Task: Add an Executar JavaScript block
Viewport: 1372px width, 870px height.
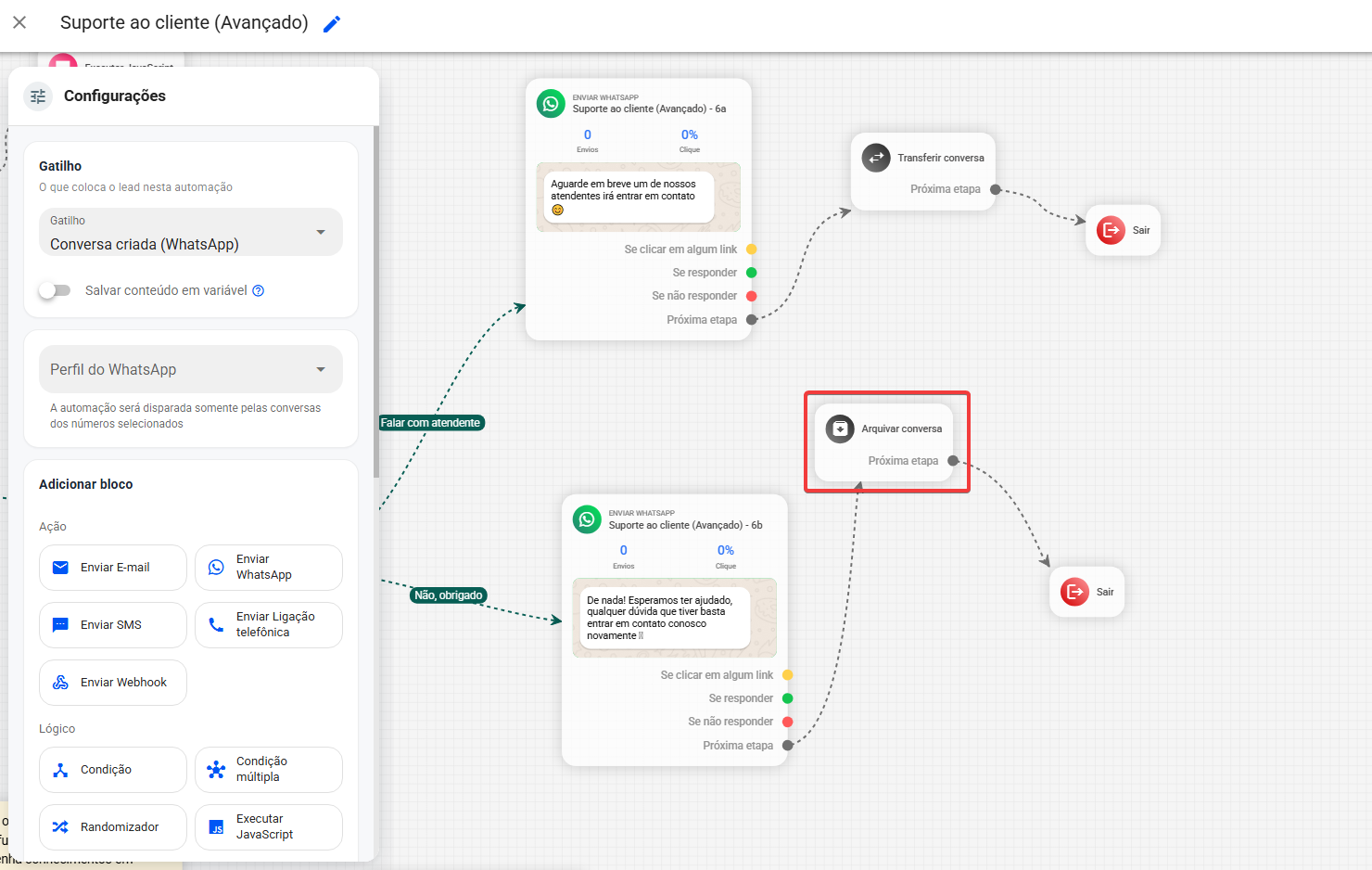Action: point(269,827)
